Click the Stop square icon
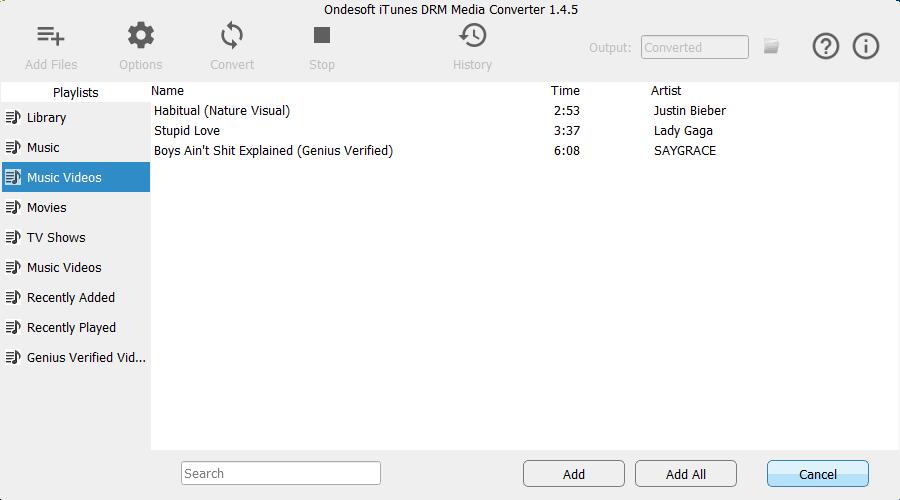 point(322,35)
